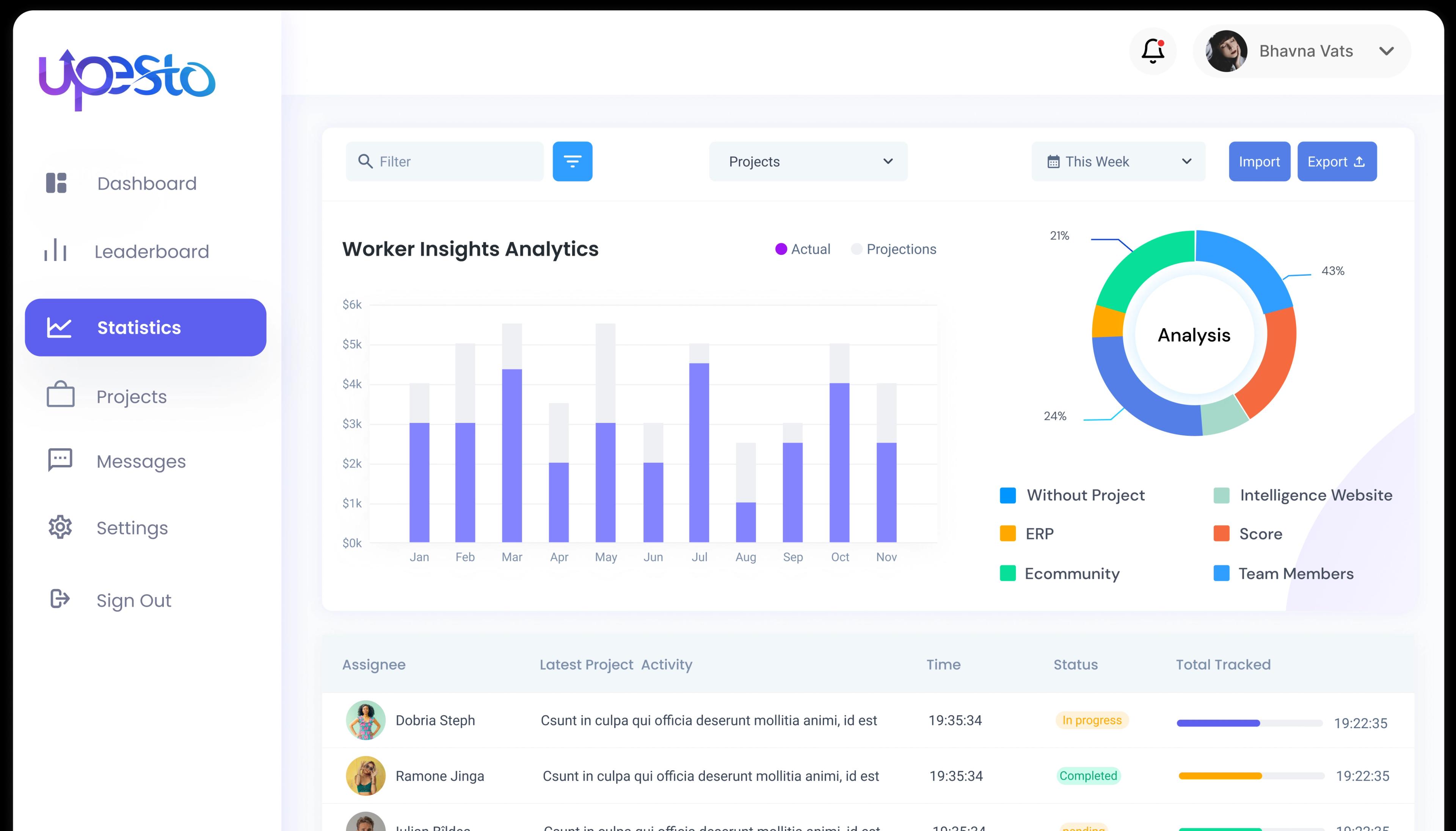Image resolution: width=1456 pixels, height=831 pixels.
Task: Click the Team Members legend swatch
Action: coord(1221,573)
